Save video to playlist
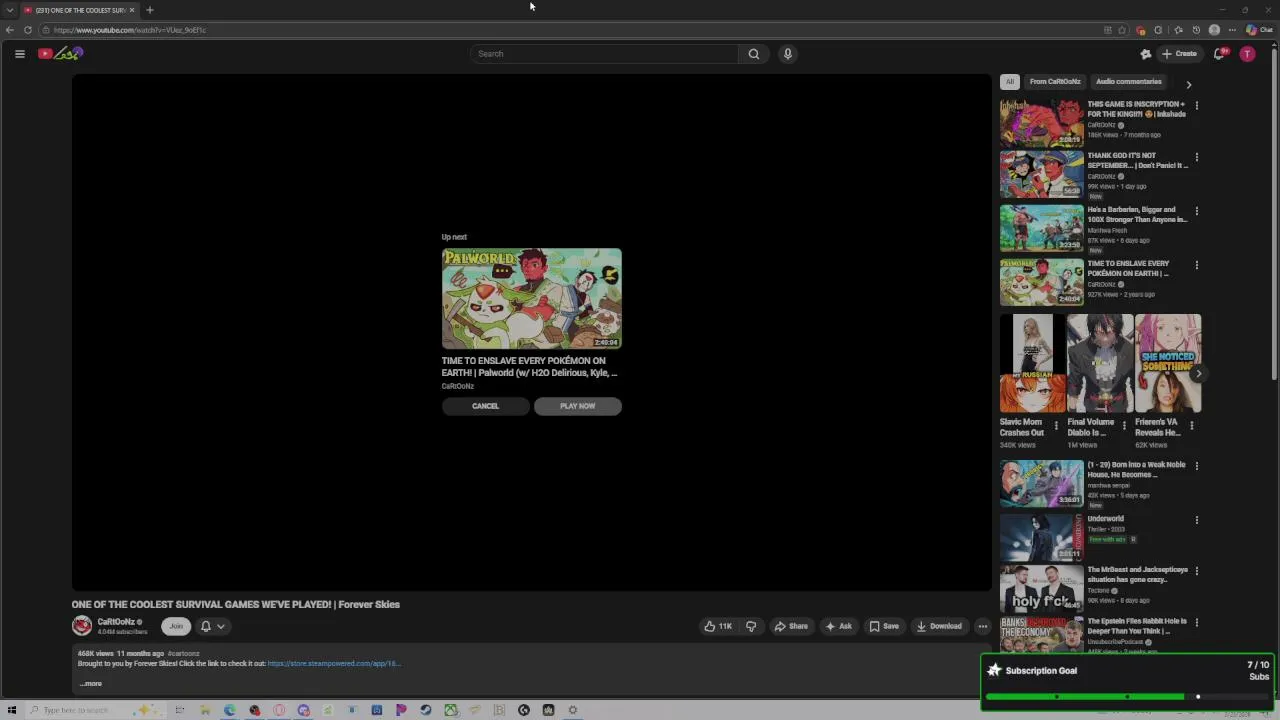This screenshot has height=720, width=1280. [884, 626]
